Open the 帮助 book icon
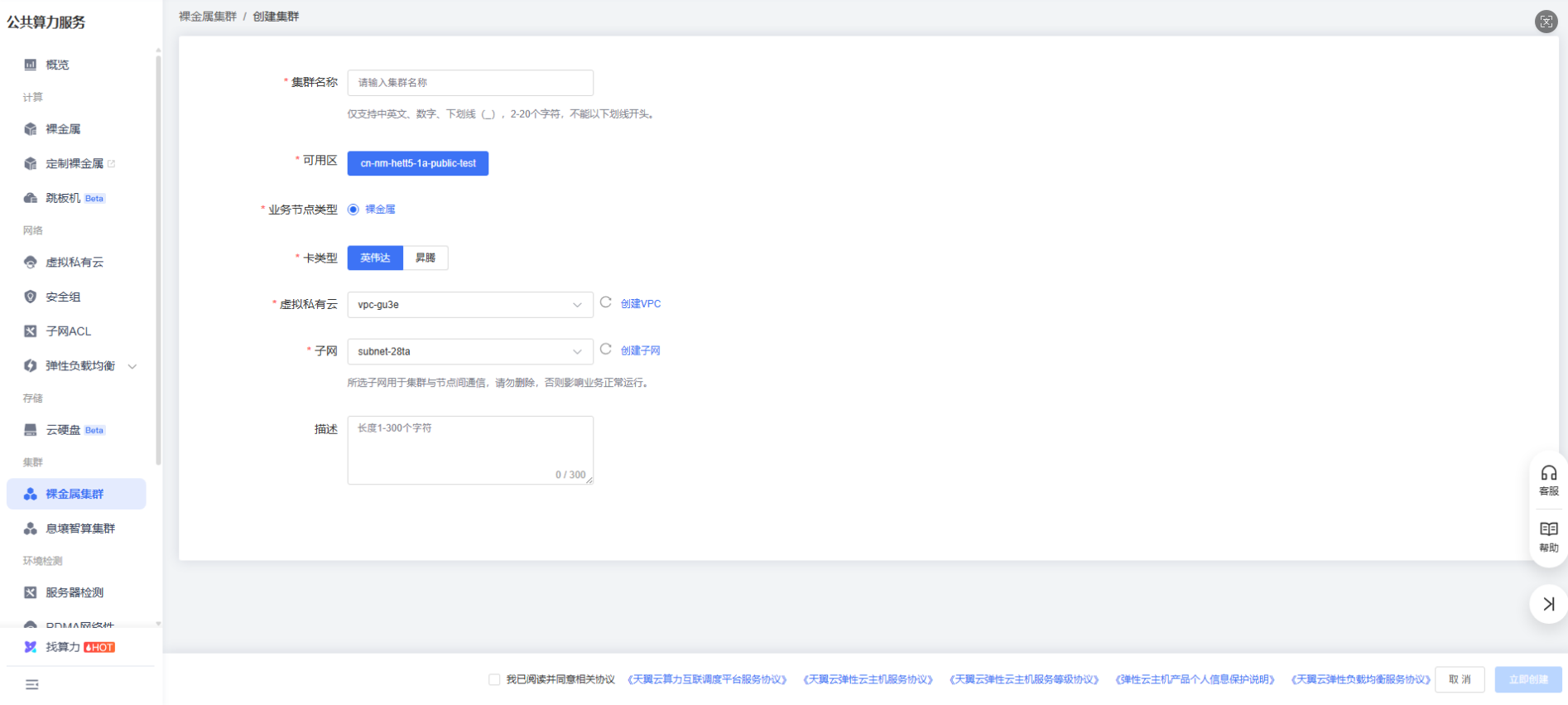Viewport: 1568px width, 705px height. tap(1548, 535)
